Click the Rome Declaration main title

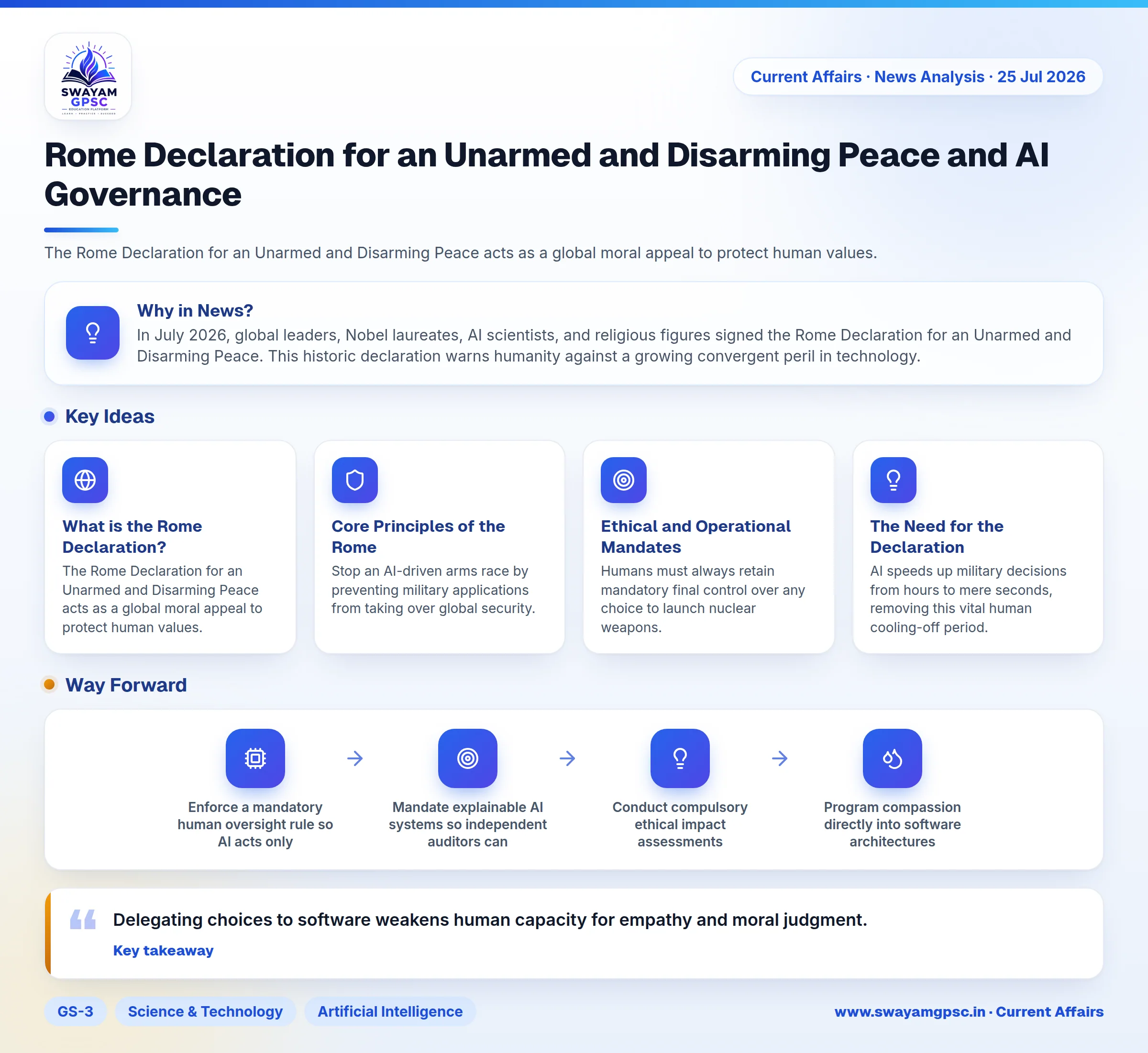point(546,175)
